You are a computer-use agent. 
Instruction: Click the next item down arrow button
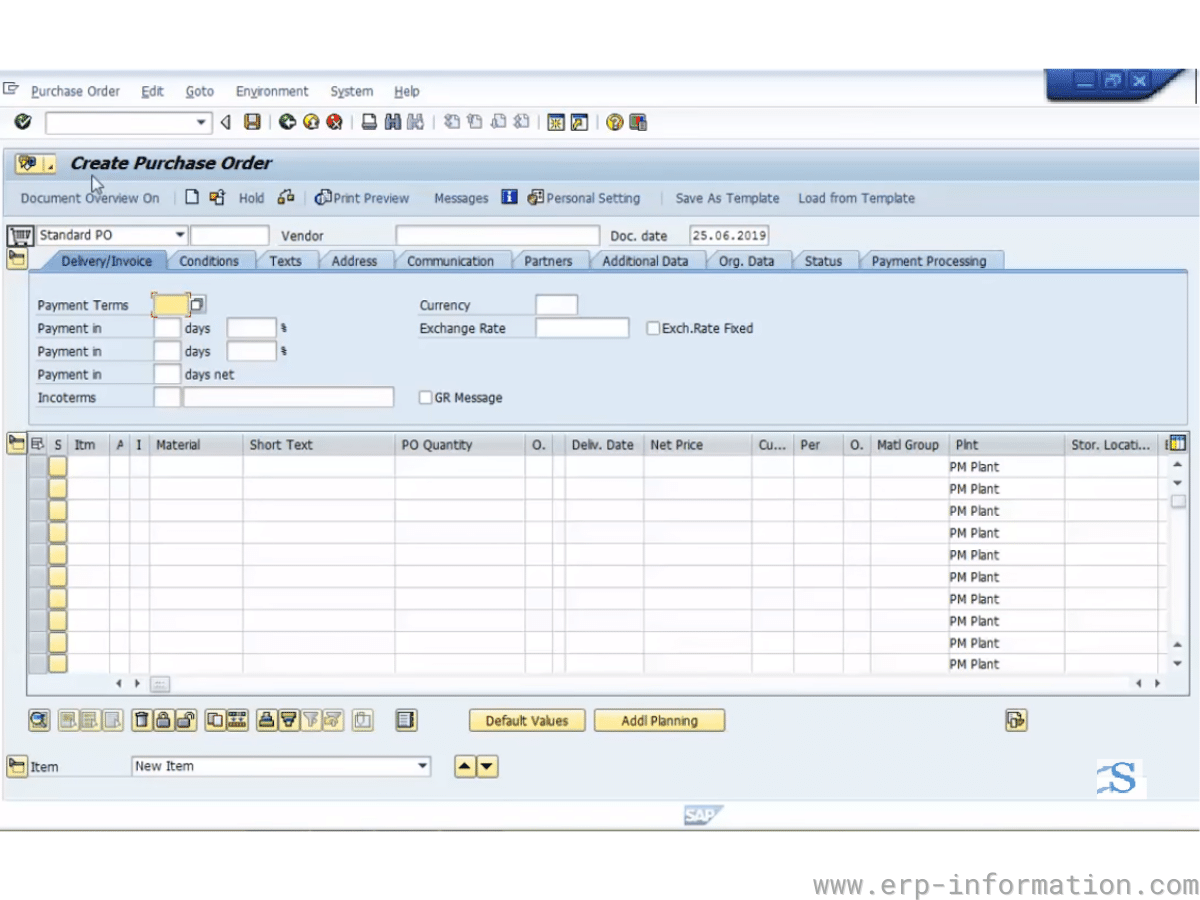pyautogui.click(x=487, y=766)
